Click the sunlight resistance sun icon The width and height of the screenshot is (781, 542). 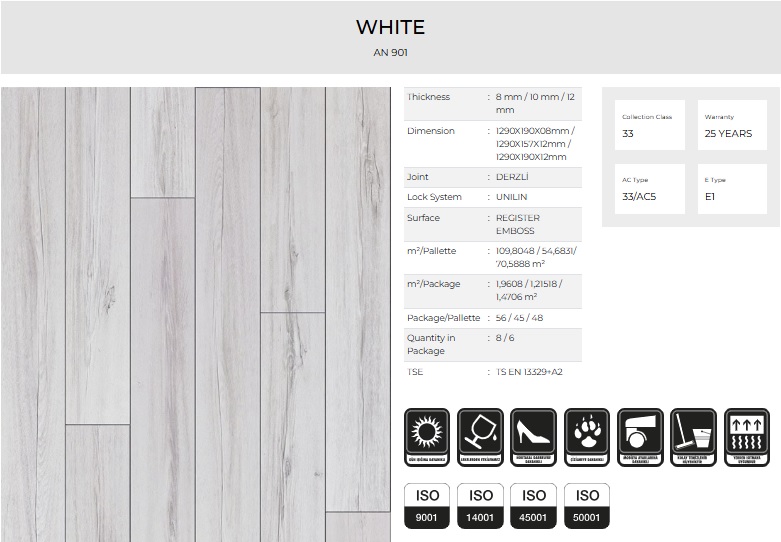(428, 437)
